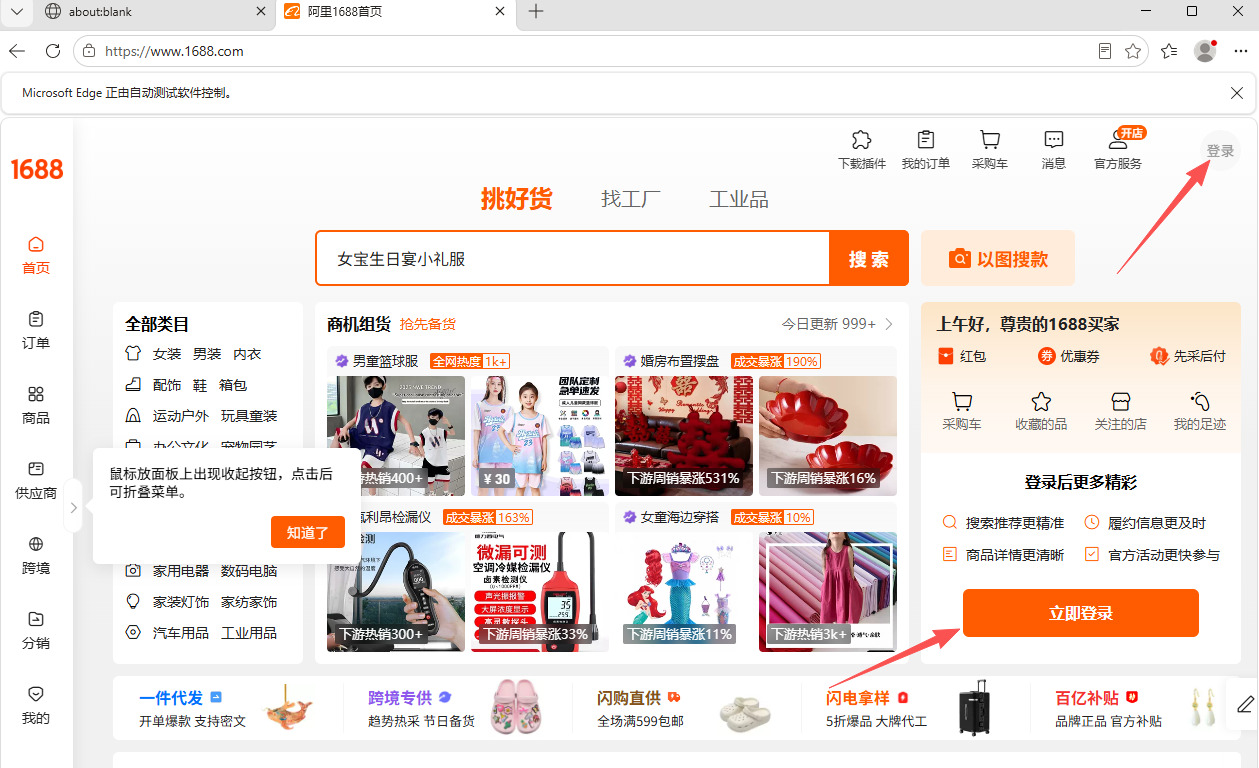This screenshot has height=768, width=1259.
Task: Open 我的 in left sidebar
Action: pyautogui.click(x=36, y=706)
